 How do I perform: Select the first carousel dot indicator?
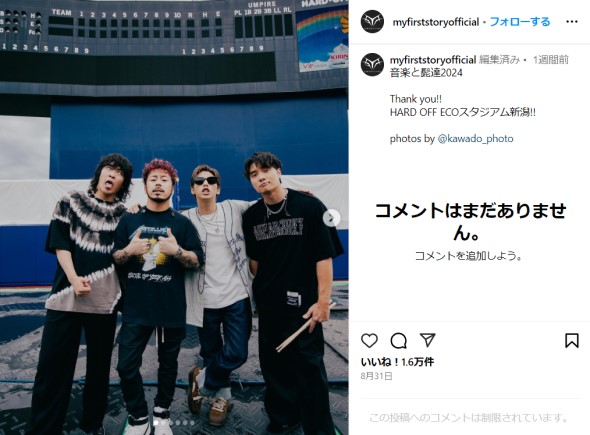156,423
